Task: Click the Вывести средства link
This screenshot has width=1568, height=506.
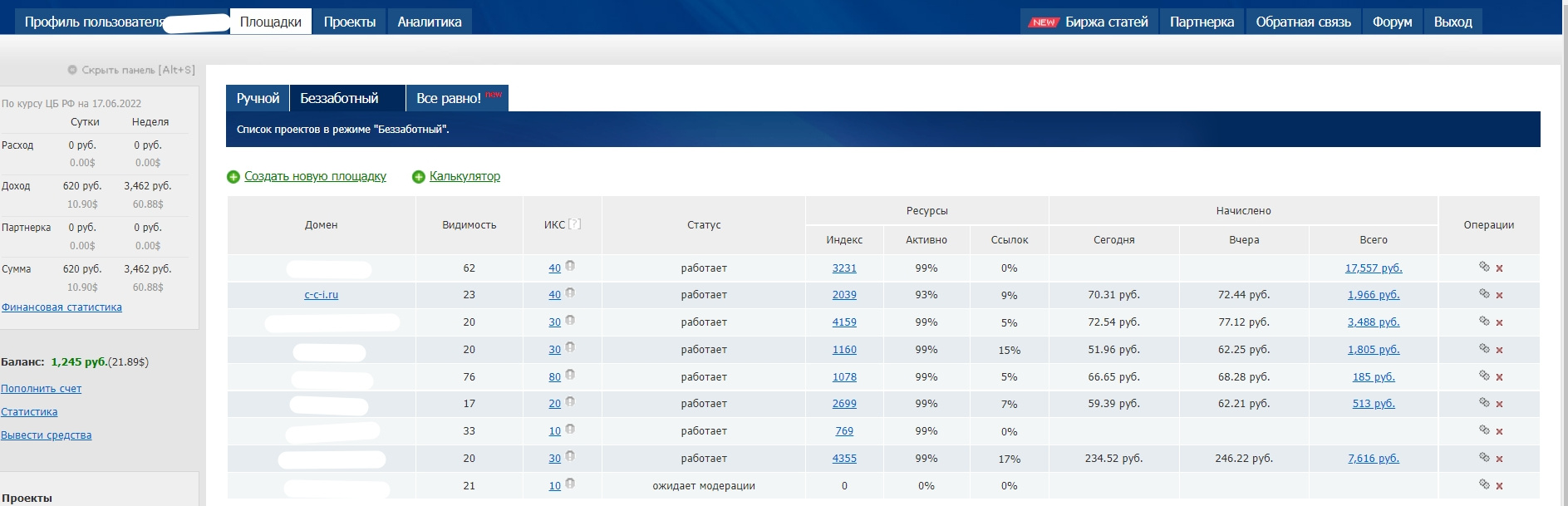Action: pos(46,435)
